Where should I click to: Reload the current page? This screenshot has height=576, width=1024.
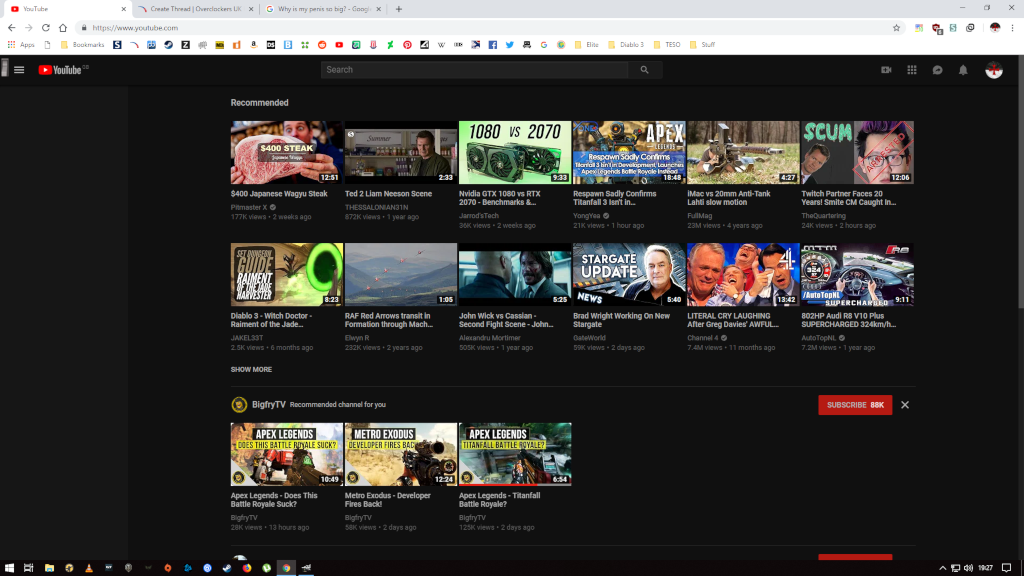[46, 27]
